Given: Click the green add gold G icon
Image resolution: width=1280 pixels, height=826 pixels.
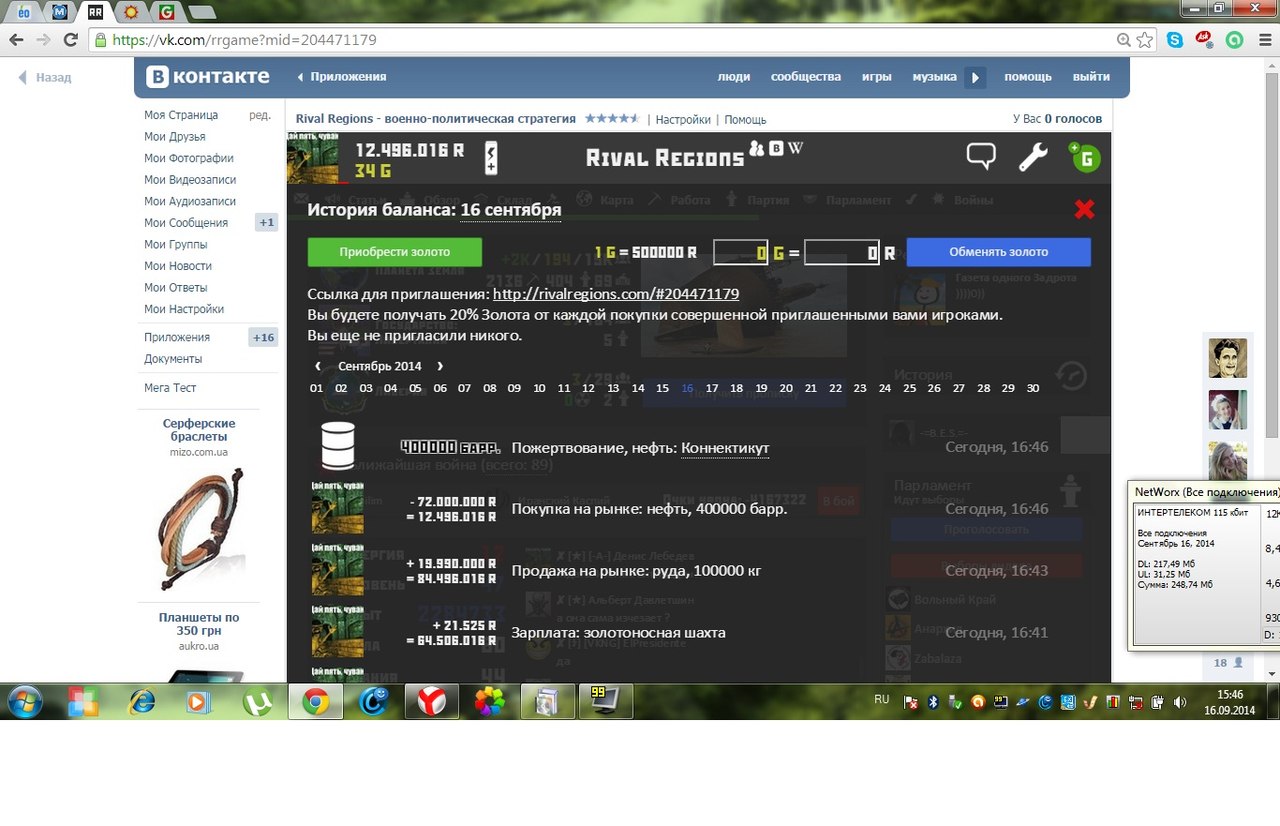Looking at the screenshot, I should pyautogui.click(x=1084, y=157).
